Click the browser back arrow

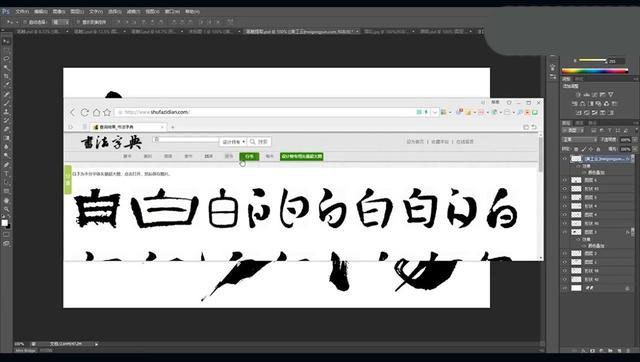[x=73, y=112]
